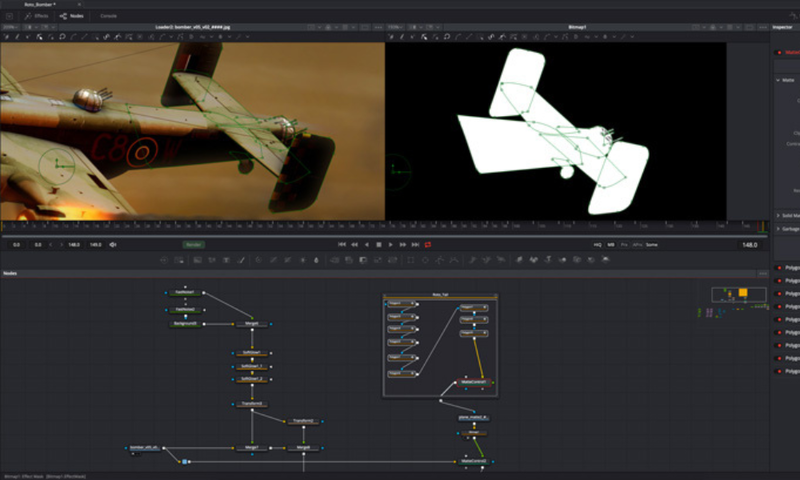This screenshot has width=800, height=480.
Task: Jump to the first frame
Action: point(342,245)
